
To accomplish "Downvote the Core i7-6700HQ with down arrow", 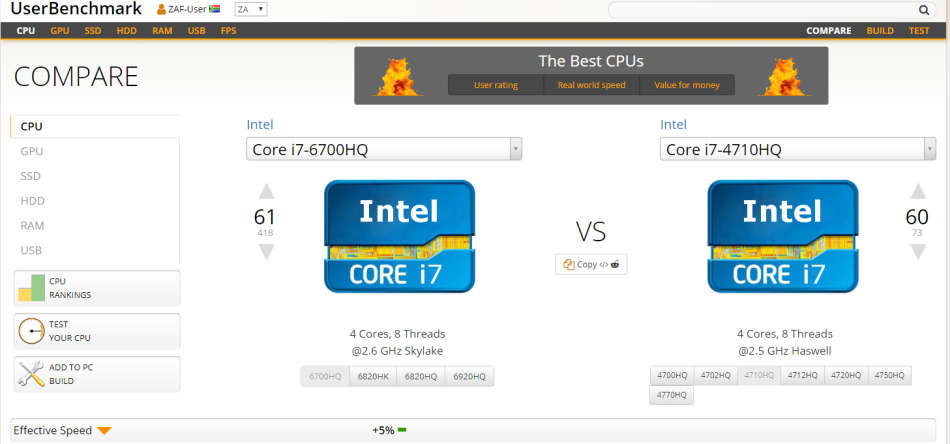I will [266, 251].
